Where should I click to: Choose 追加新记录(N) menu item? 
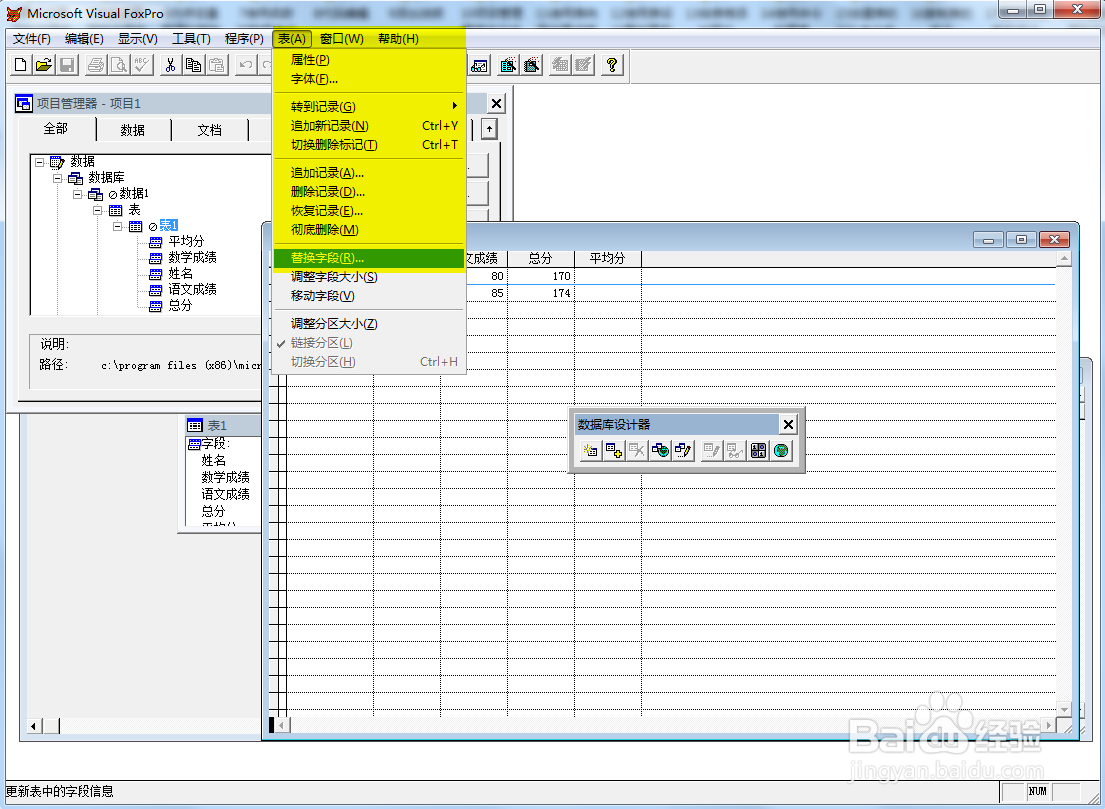pyautogui.click(x=369, y=125)
